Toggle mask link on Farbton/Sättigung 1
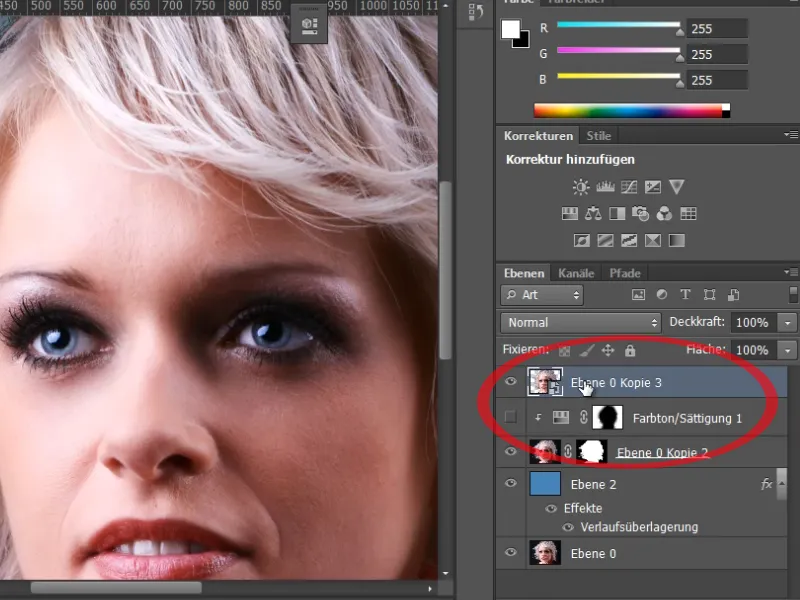This screenshot has width=800, height=600. [584, 417]
